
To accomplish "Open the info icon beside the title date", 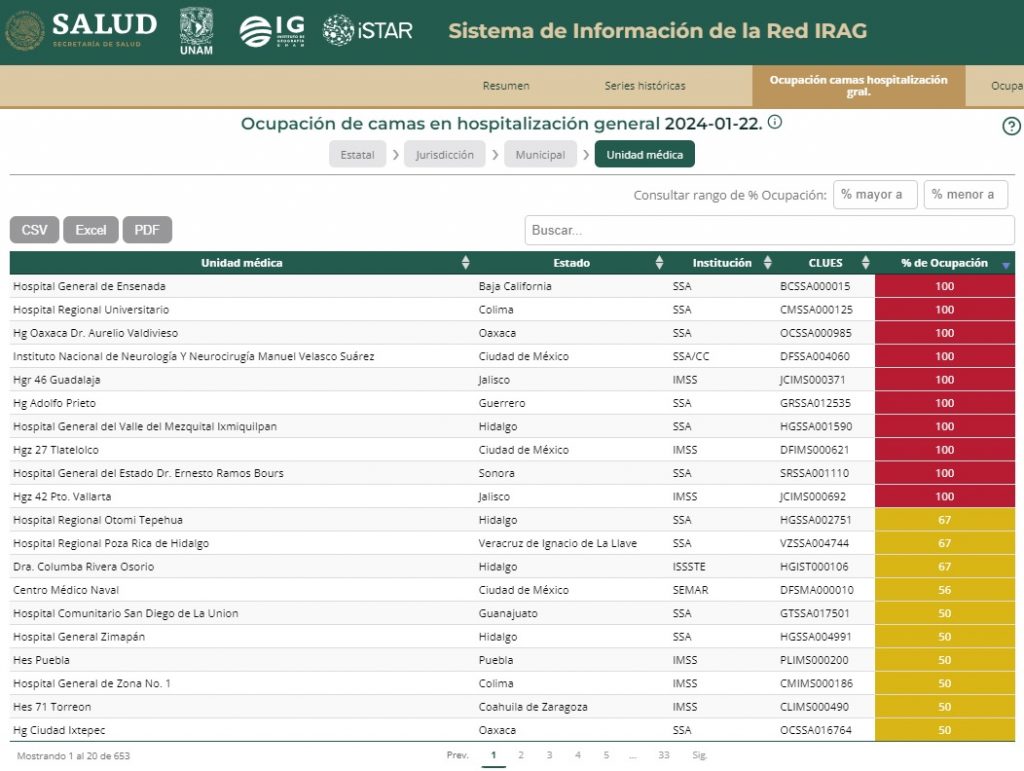I will pyautogui.click(x=775, y=123).
